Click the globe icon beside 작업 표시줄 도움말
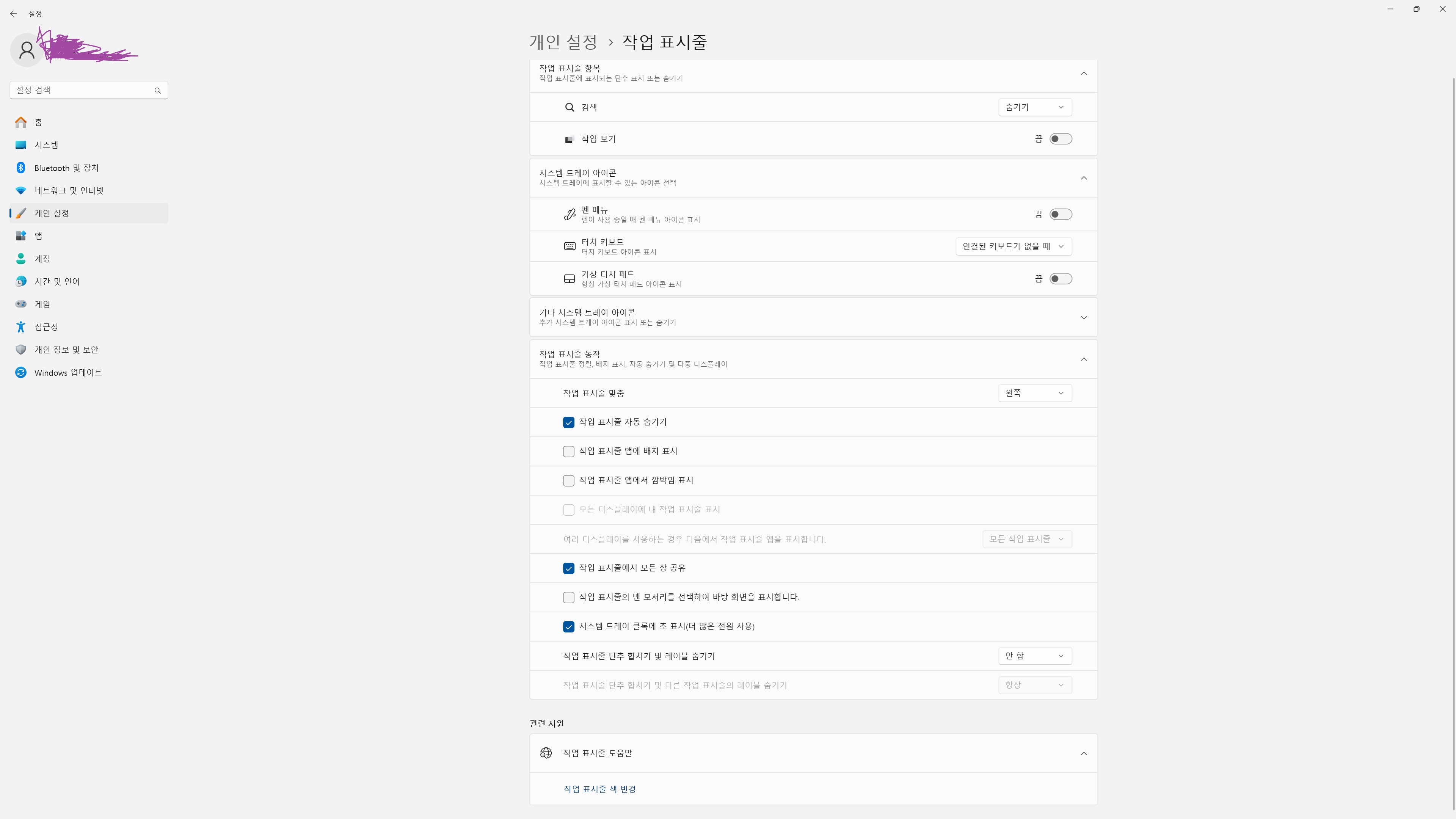 pos(546,753)
